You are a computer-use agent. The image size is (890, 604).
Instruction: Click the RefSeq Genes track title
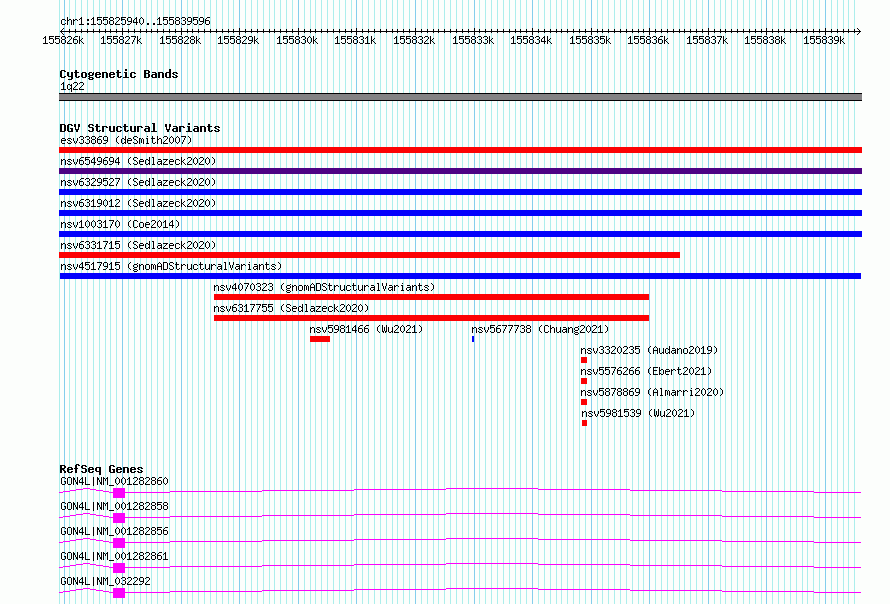point(101,469)
